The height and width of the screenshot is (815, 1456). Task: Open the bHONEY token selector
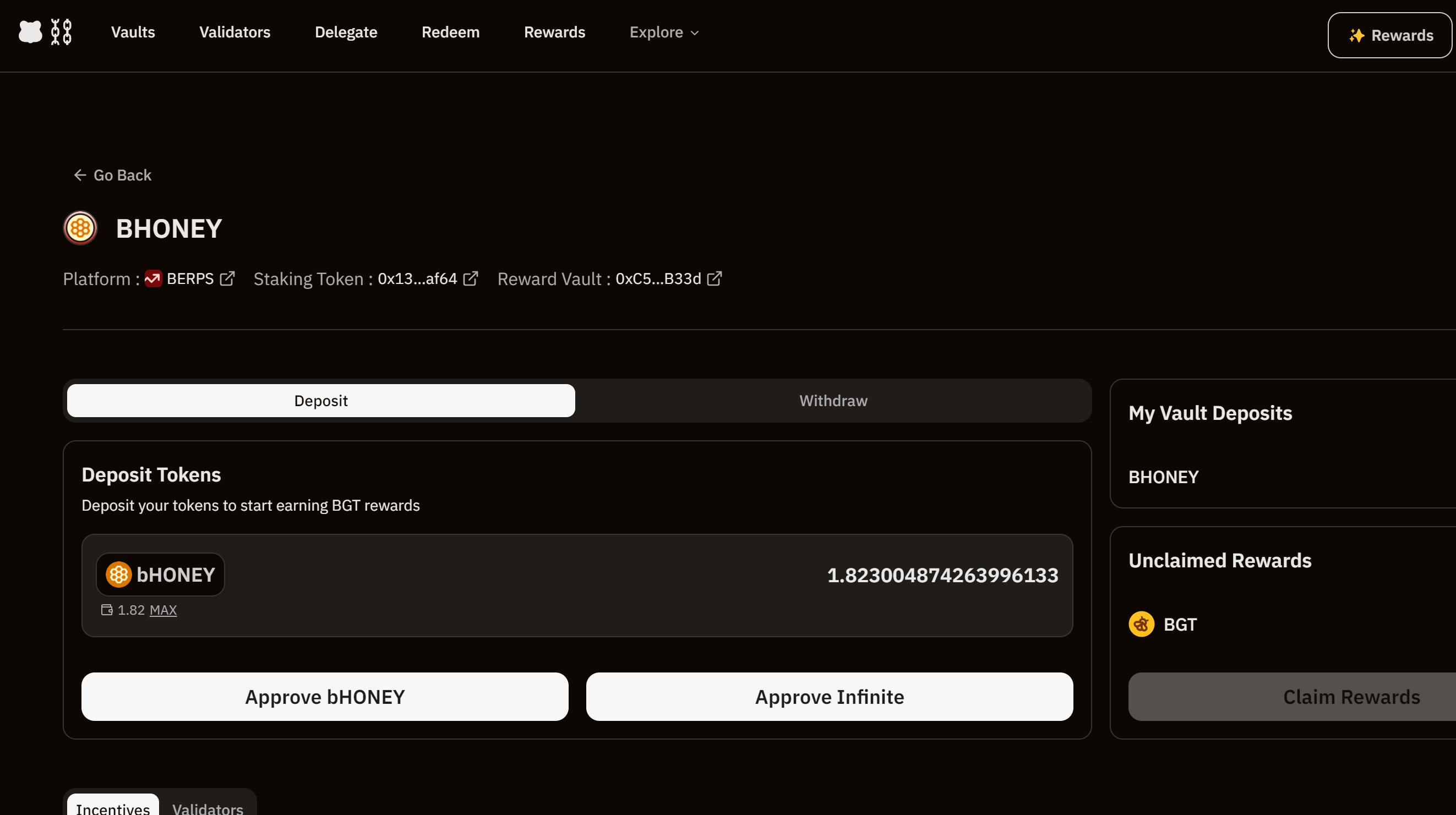[x=161, y=575]
